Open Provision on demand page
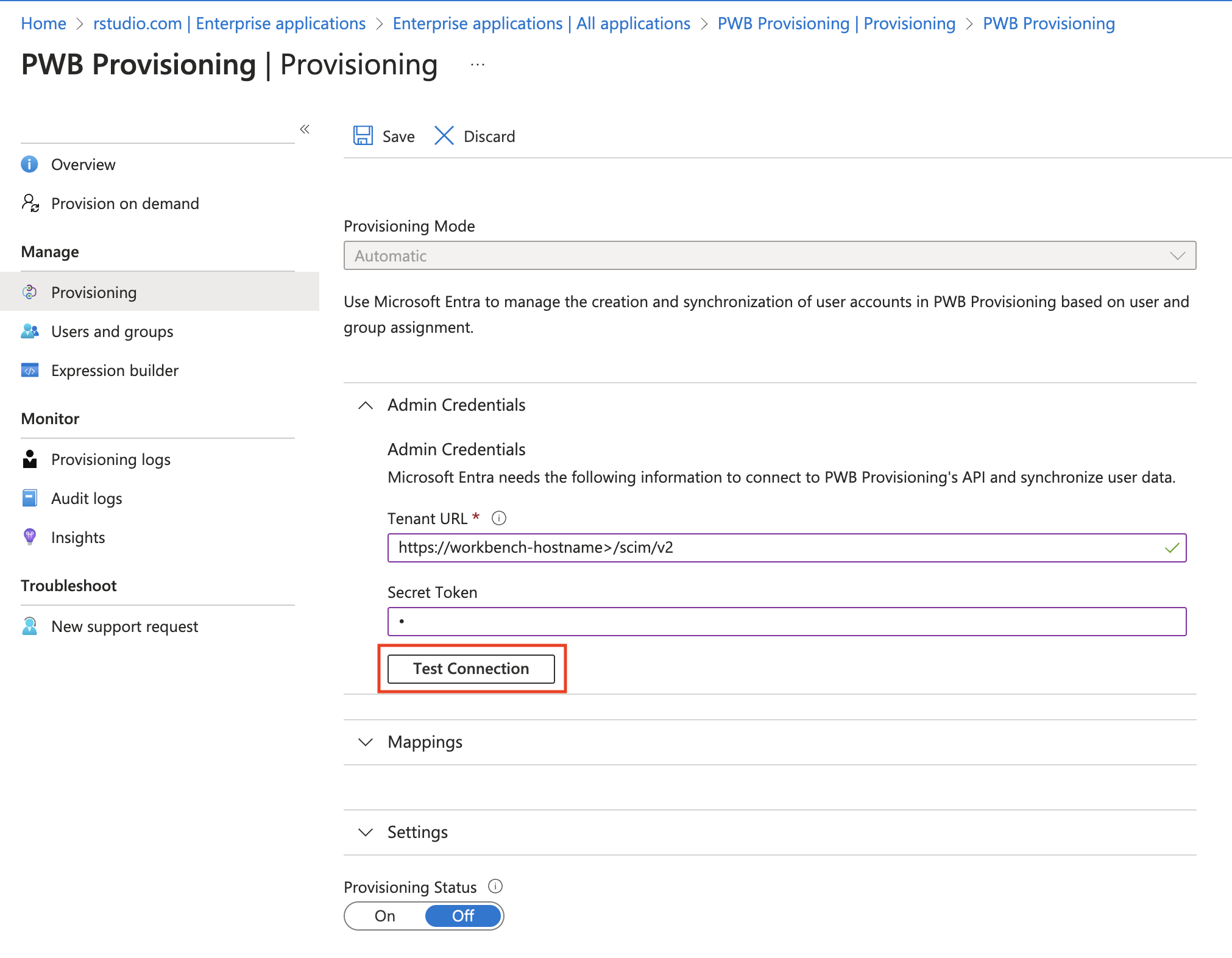The width and height of the screenshot is (1232, 958). (125, 203)
